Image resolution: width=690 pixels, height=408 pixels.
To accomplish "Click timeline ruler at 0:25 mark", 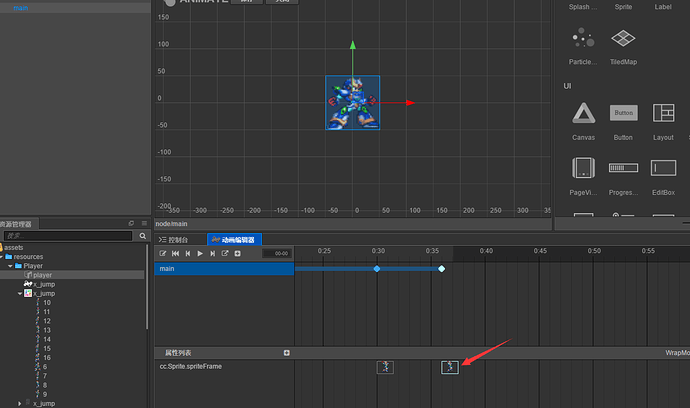I will [x=324, y=251].
